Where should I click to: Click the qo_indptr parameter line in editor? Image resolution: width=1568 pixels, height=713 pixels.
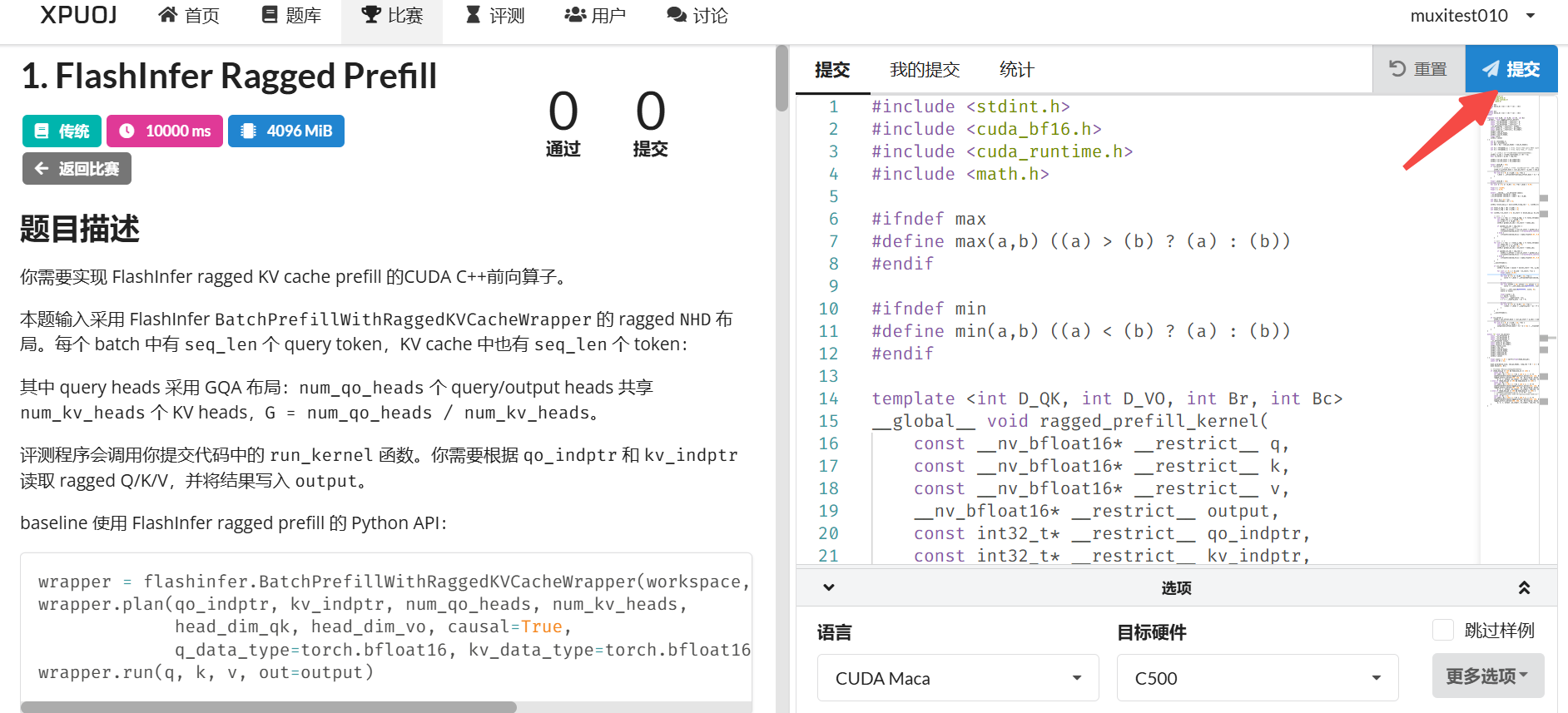click(x=1112, y=533)
